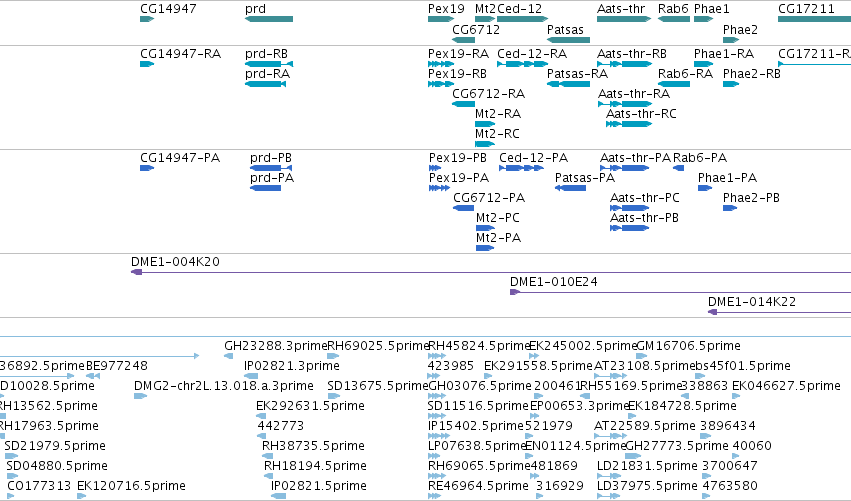
Task: Open transcript Pex19-RB
Action: [x=457, y=73]
